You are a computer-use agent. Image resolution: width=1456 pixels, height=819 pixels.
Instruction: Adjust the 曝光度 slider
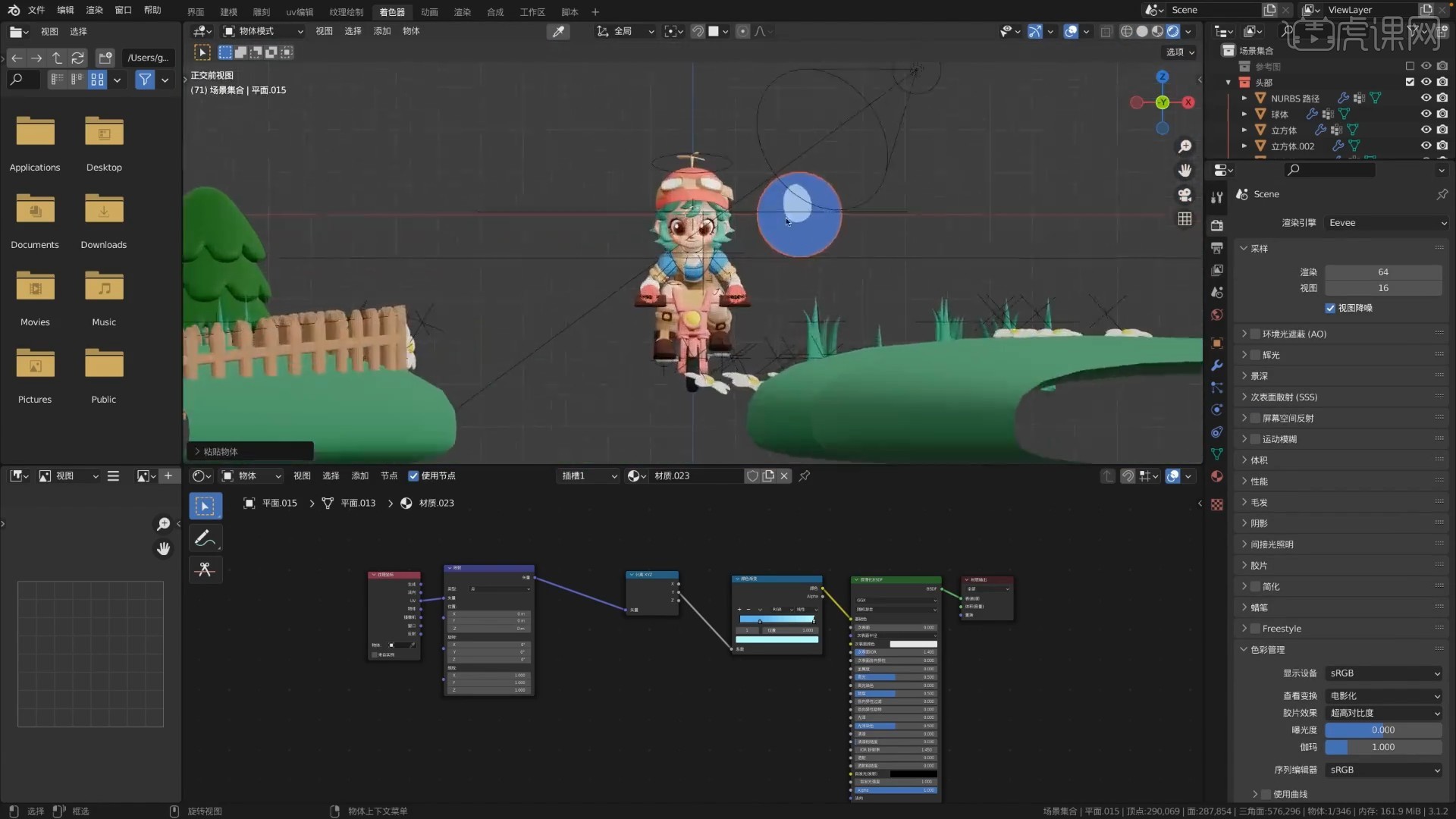click(x=1383, y=730)
